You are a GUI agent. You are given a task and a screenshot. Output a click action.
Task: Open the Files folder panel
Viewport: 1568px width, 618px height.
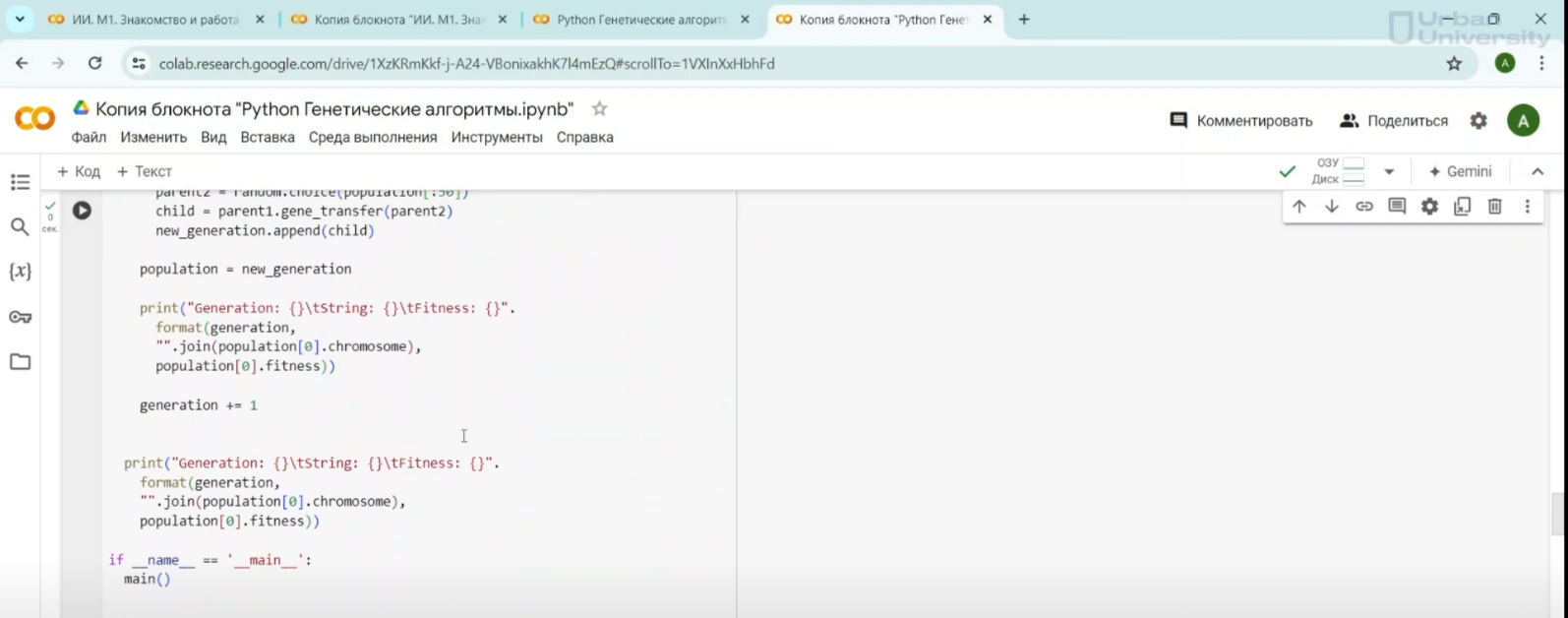pos(20,362)
